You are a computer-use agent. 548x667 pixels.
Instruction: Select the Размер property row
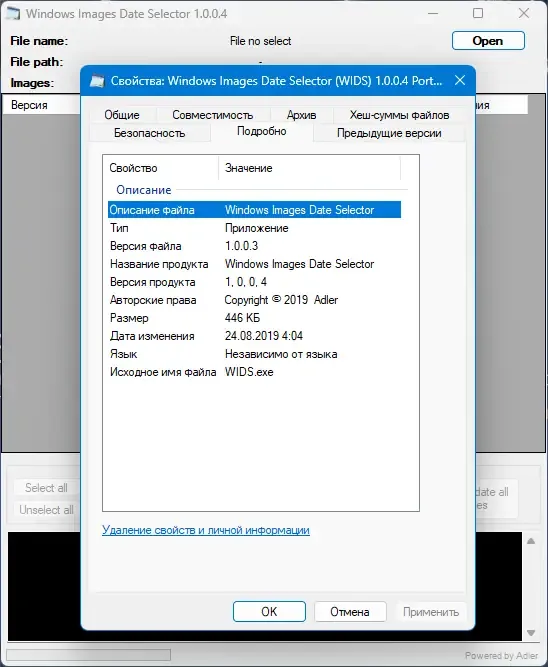coord(254,318)
